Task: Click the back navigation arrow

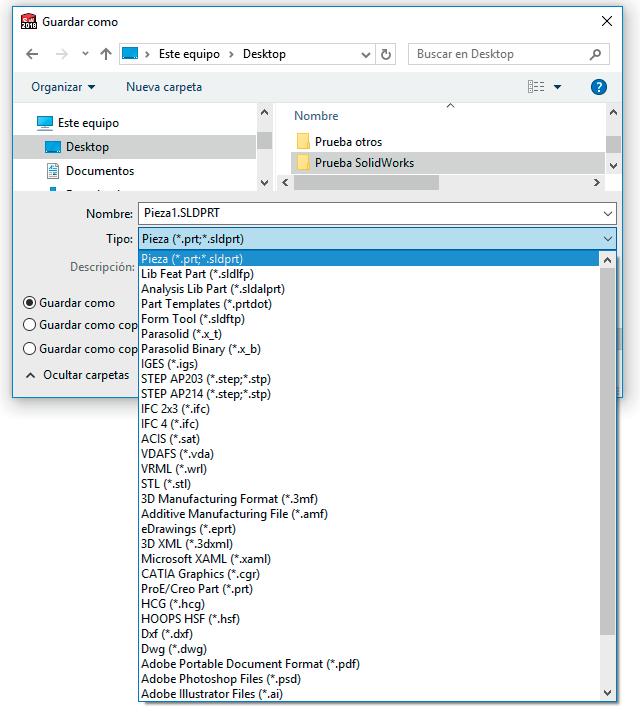Action: click(32, 54)
